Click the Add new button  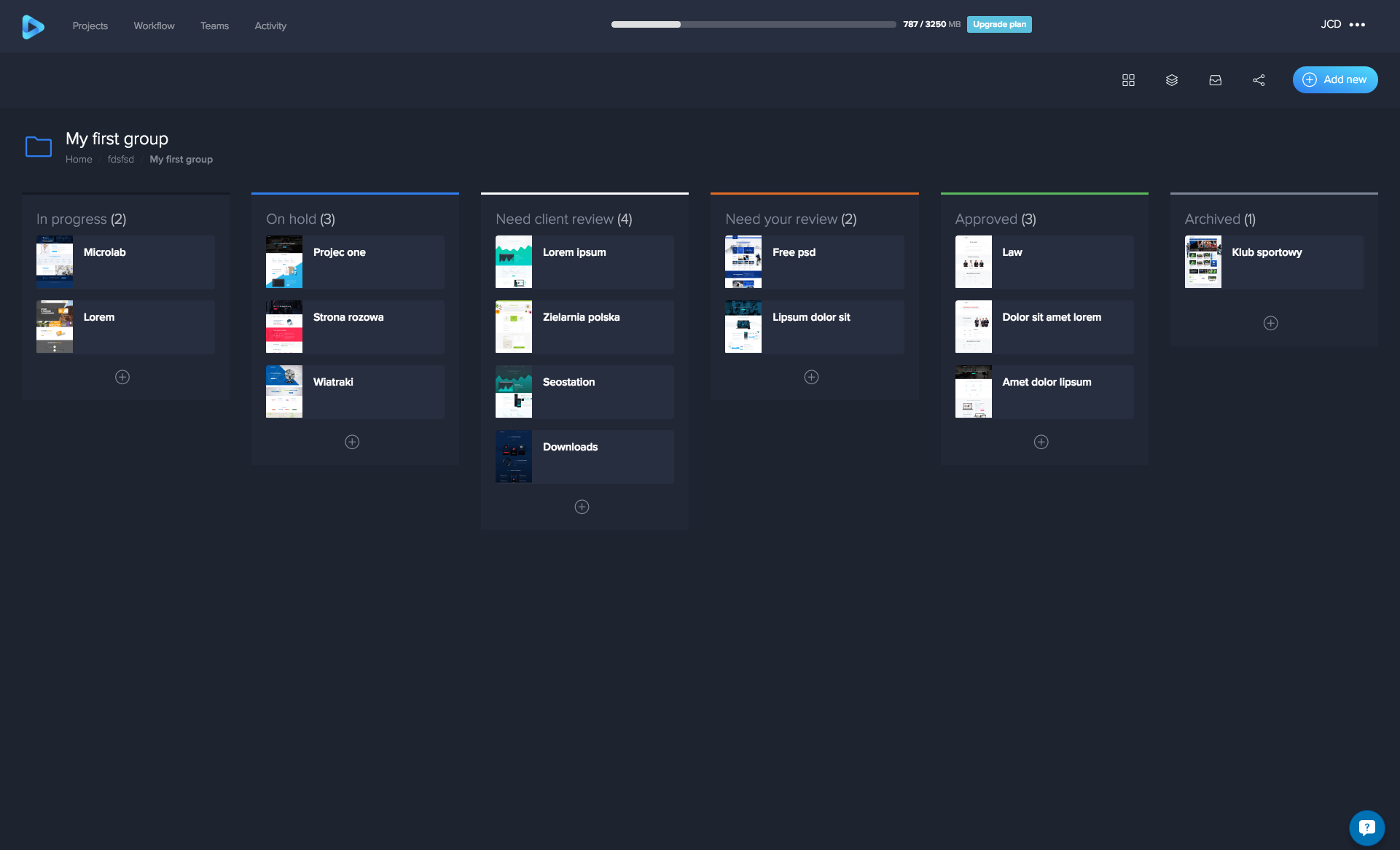pos(1334,79)
